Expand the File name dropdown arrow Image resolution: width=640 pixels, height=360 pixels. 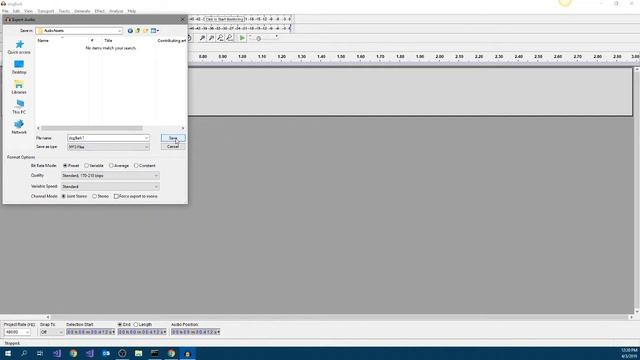[146, 138]
